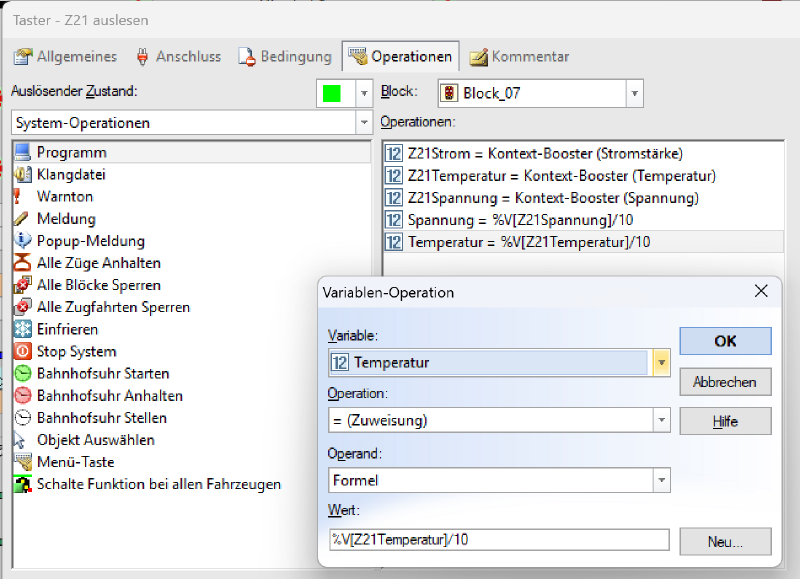800x579 pixels.
Task: Switch to the Anschluss tab
Action: click(x=179, y=56)
